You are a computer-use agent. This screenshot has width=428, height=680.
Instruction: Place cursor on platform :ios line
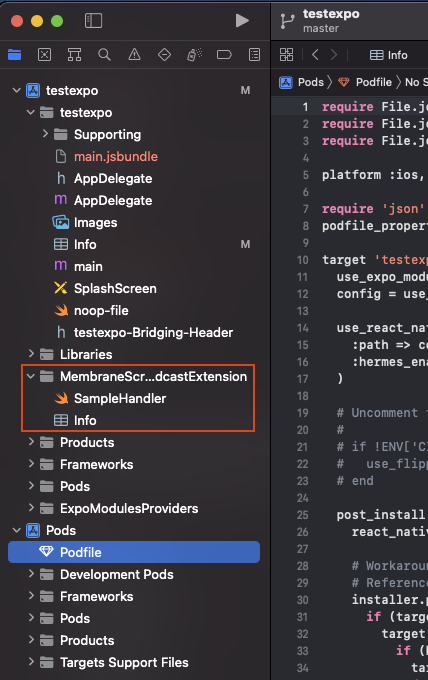373,175
